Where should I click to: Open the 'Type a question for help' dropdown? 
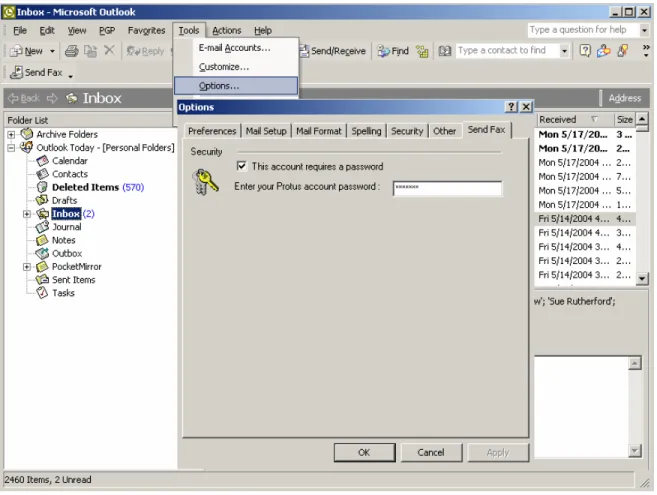point(644,30)
